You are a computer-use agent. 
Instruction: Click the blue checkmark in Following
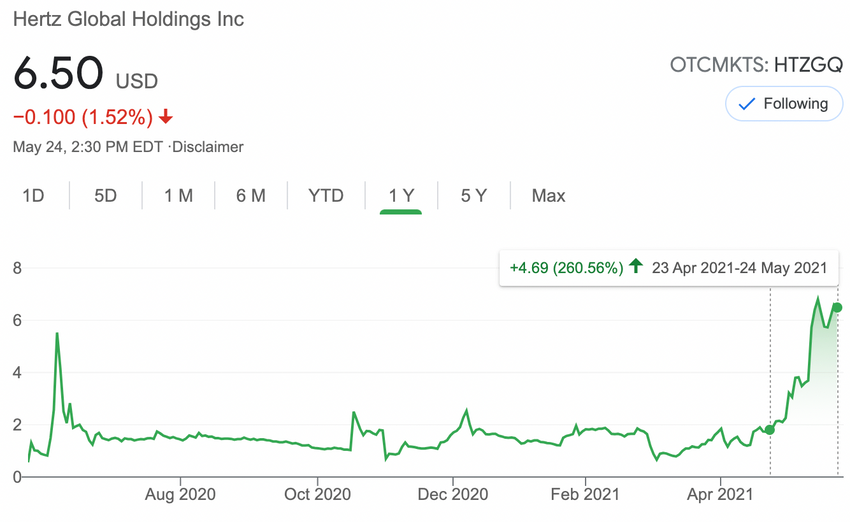pyautogui.click(x=747, y=104)
